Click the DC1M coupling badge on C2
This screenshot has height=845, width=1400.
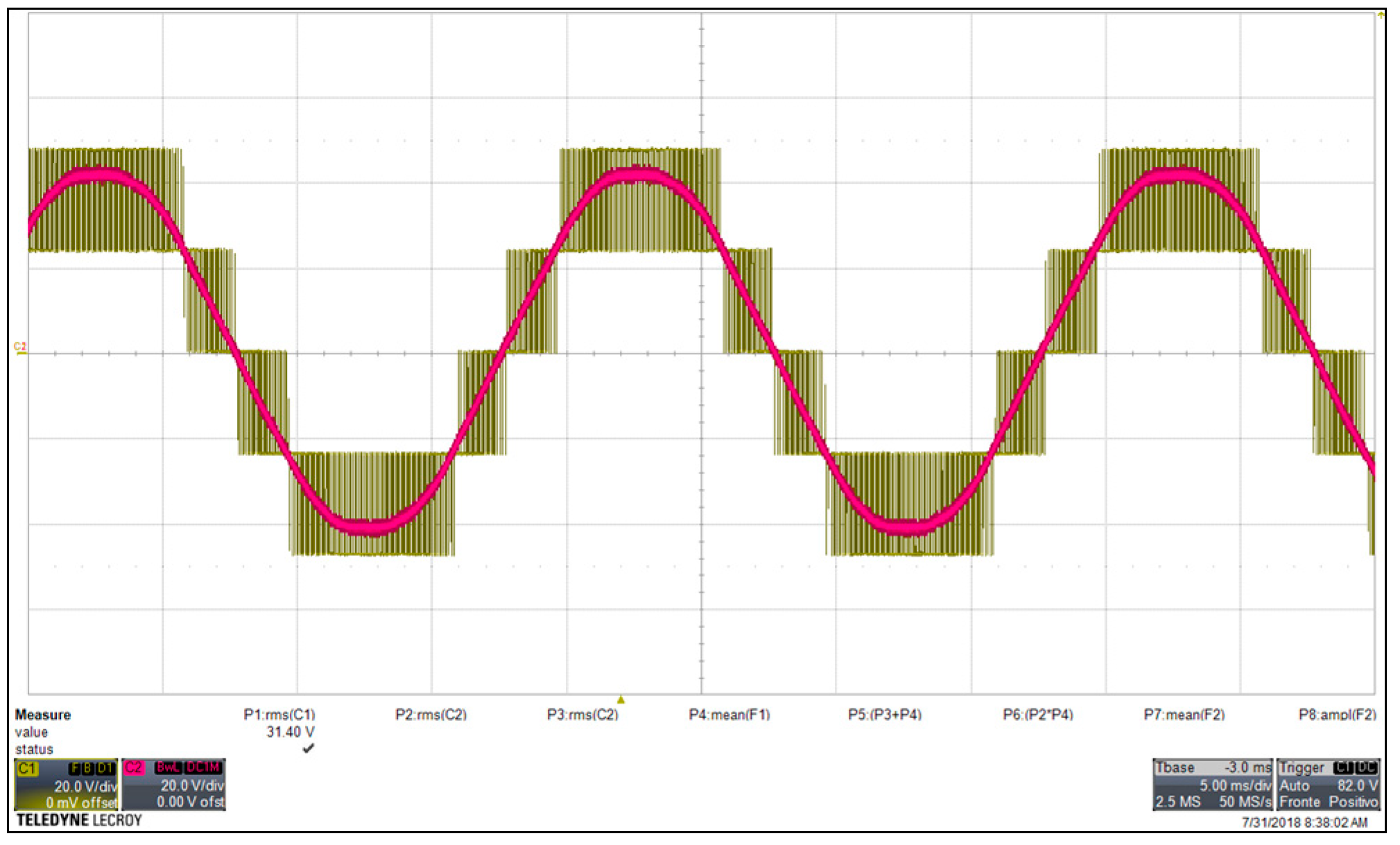pos(202,767)
